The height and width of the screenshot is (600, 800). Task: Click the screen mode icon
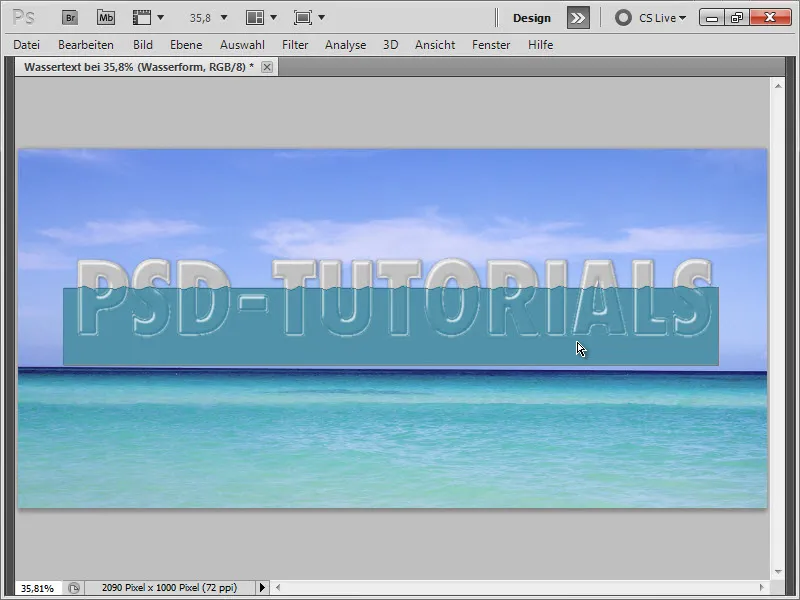click(x=303, y=18)
